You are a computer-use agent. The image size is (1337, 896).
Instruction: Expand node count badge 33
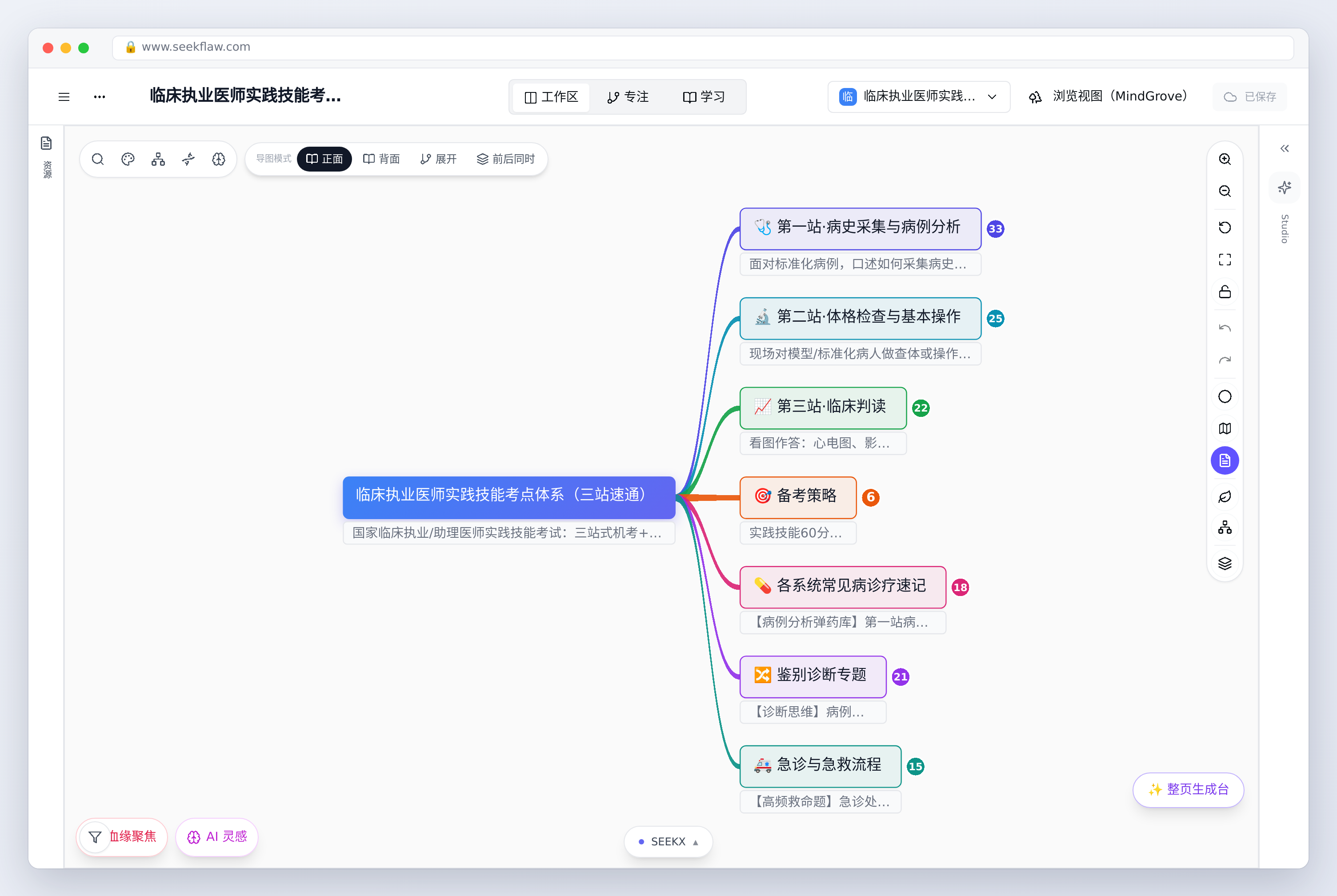[x=995, y=228]
